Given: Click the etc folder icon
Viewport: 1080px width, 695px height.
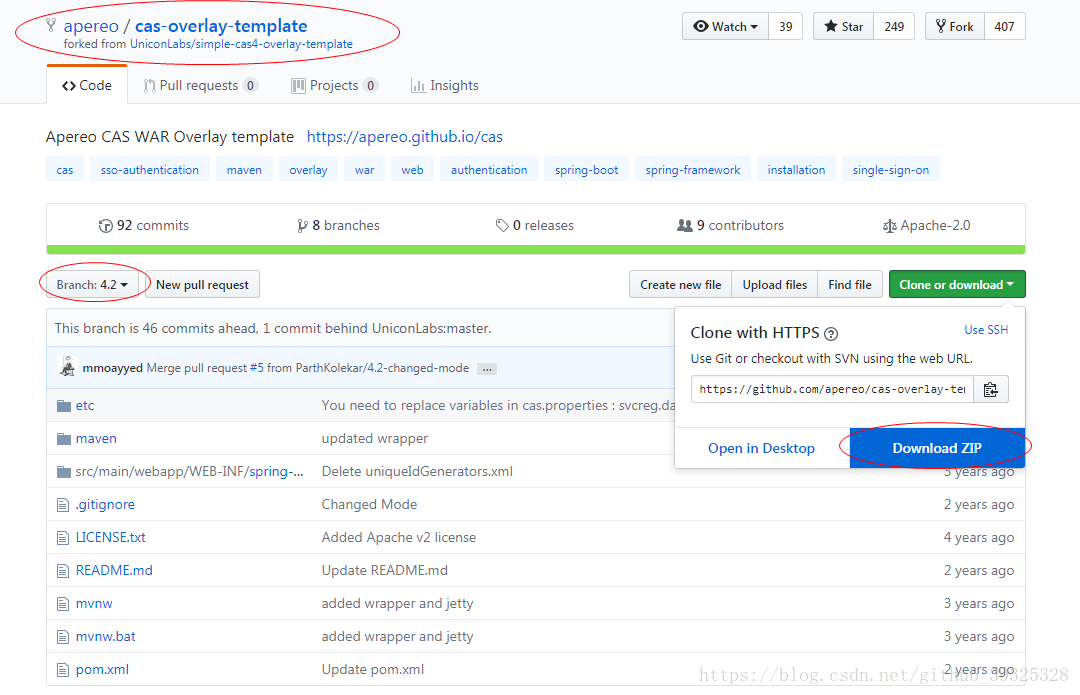Looking at the screenshot, I should (64, 406).
